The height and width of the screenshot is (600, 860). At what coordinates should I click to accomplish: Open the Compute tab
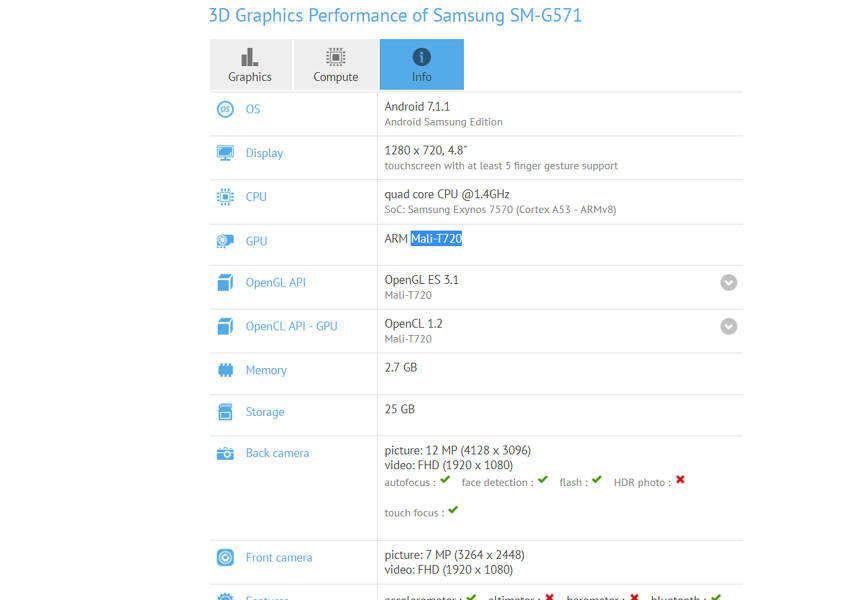tap(336, 64)
